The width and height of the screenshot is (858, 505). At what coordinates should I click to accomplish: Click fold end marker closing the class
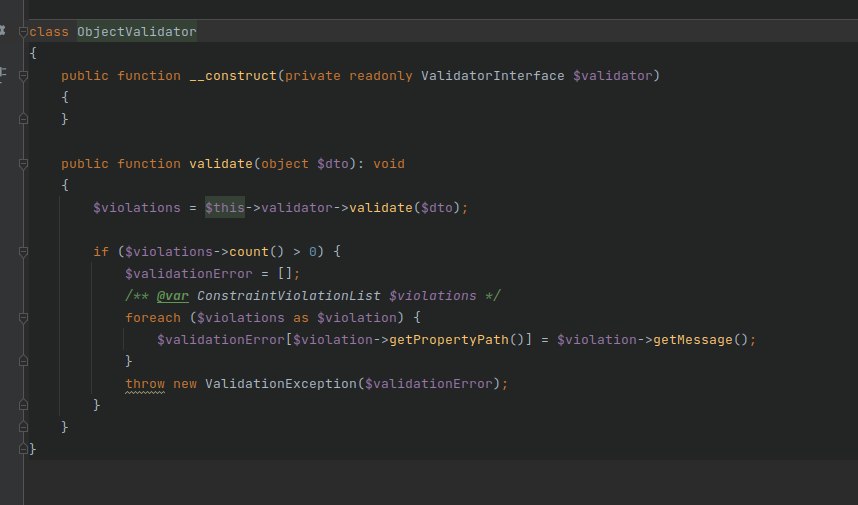click(23, 449)
